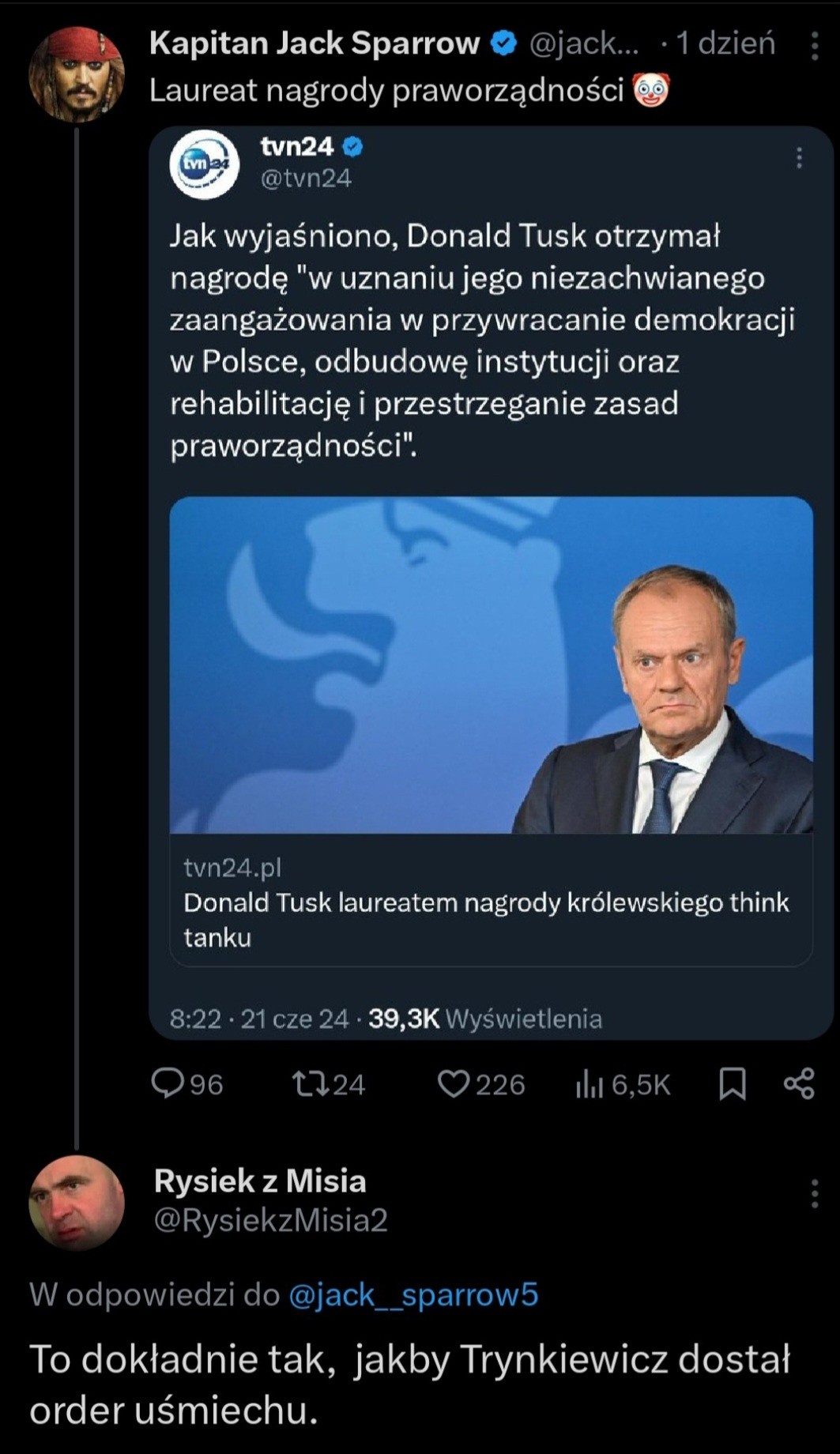840x1454 pixels.
Task: Click the blue verified badge next to Kapitan Jack Sparrow
Action: (x=502, y=44)
